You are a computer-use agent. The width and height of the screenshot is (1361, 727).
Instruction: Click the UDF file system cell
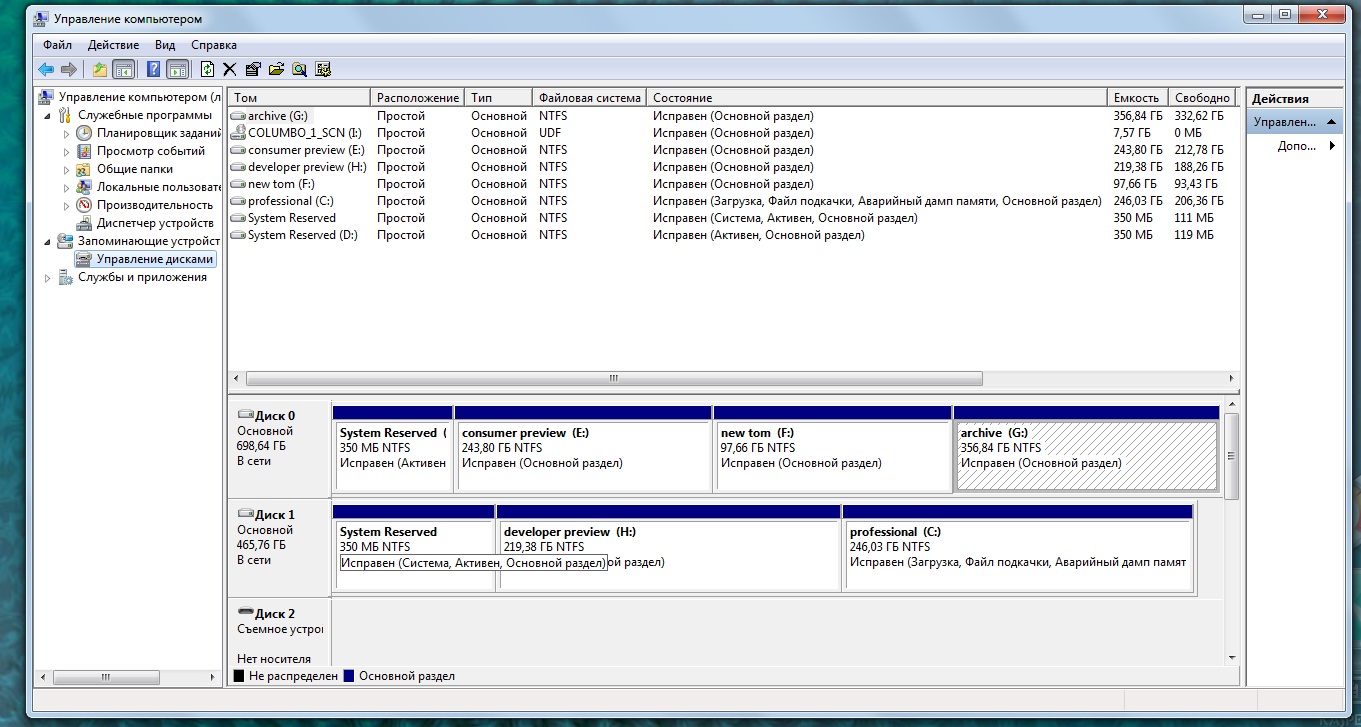click(x=551, y=133)
